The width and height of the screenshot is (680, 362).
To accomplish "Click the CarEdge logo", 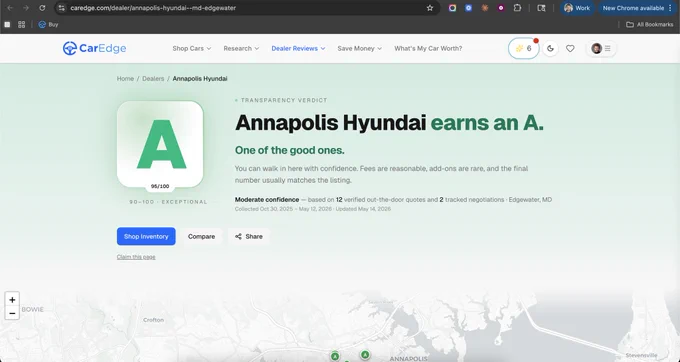I will [x=94, y=48].
